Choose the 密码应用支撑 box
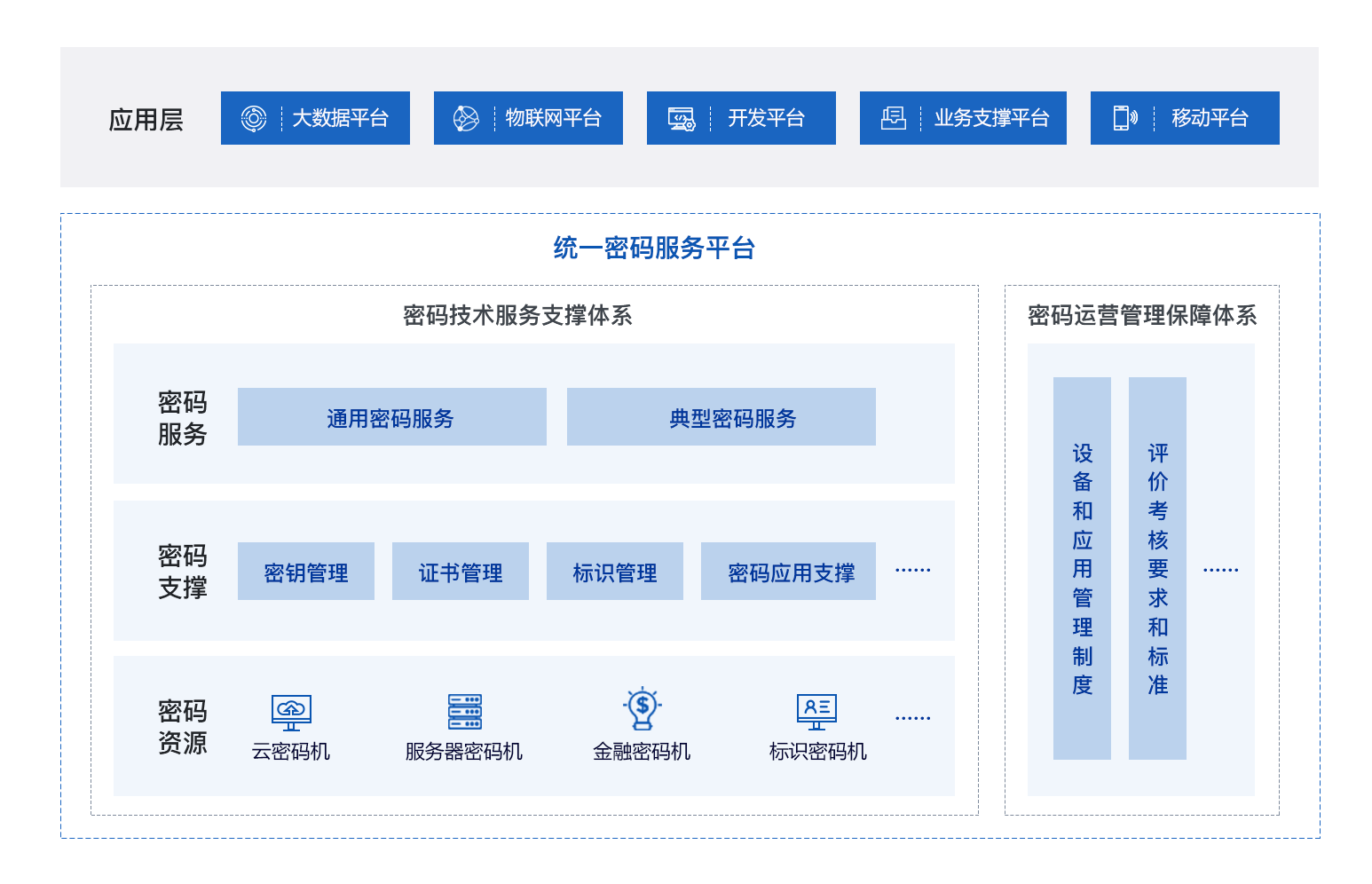 (788, 572)
